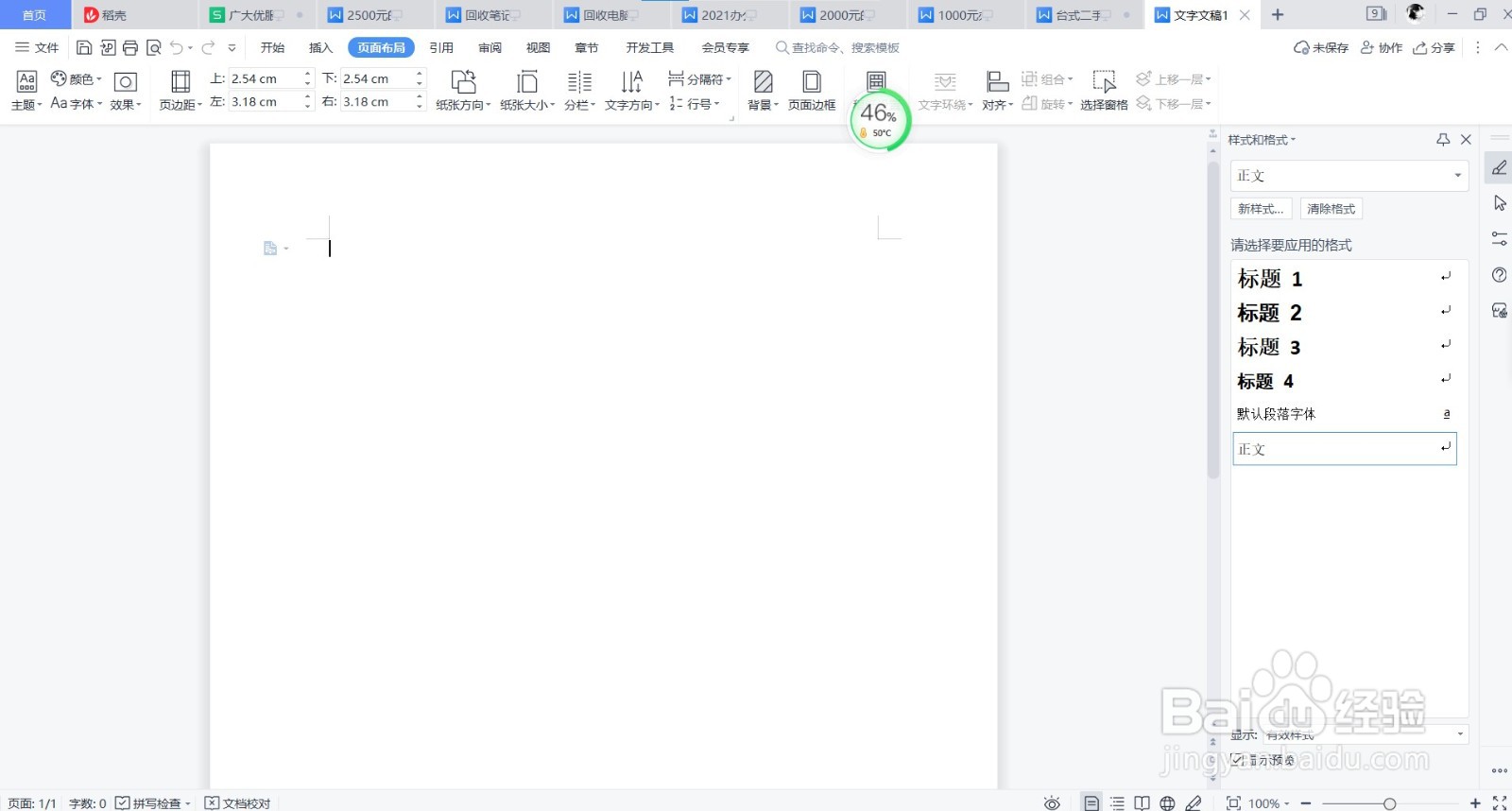Click the 分享 share button

click(1434, 47)
